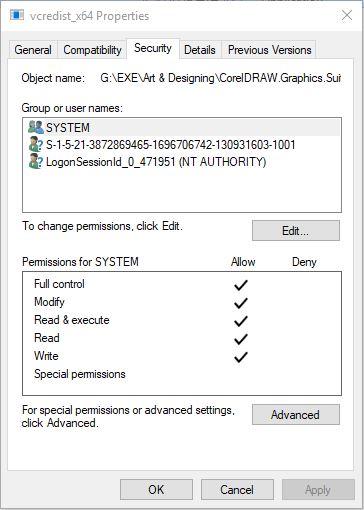Click the Modify Allow checkmark
Image resolution: width=364 pixels, height=510 pixels.
click(240, 303)
